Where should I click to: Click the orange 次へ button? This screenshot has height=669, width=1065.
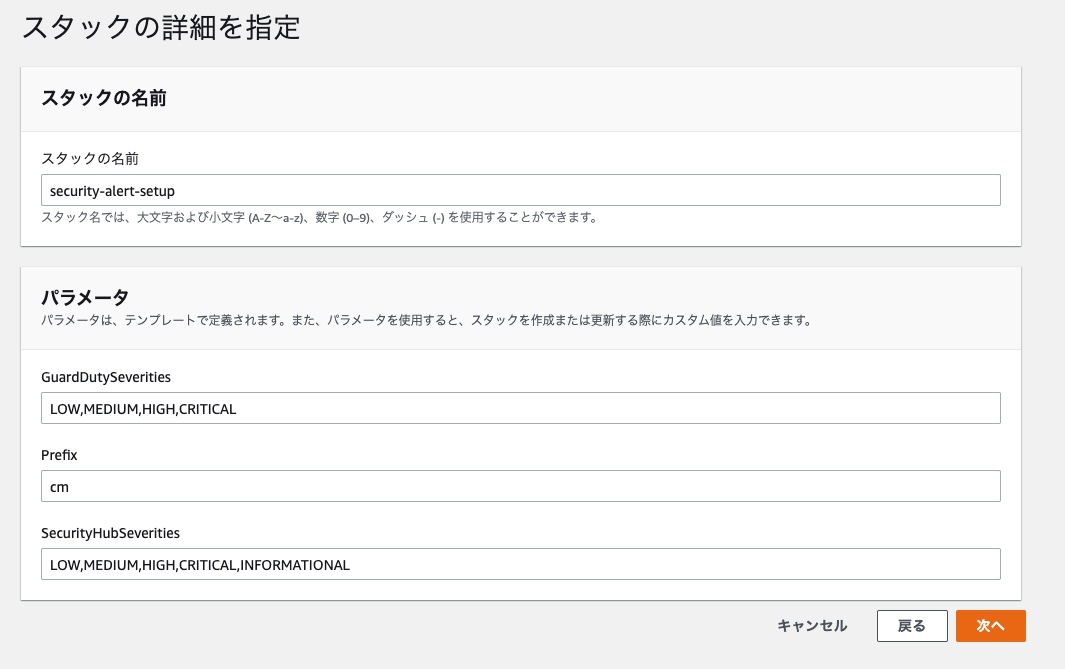990,626
